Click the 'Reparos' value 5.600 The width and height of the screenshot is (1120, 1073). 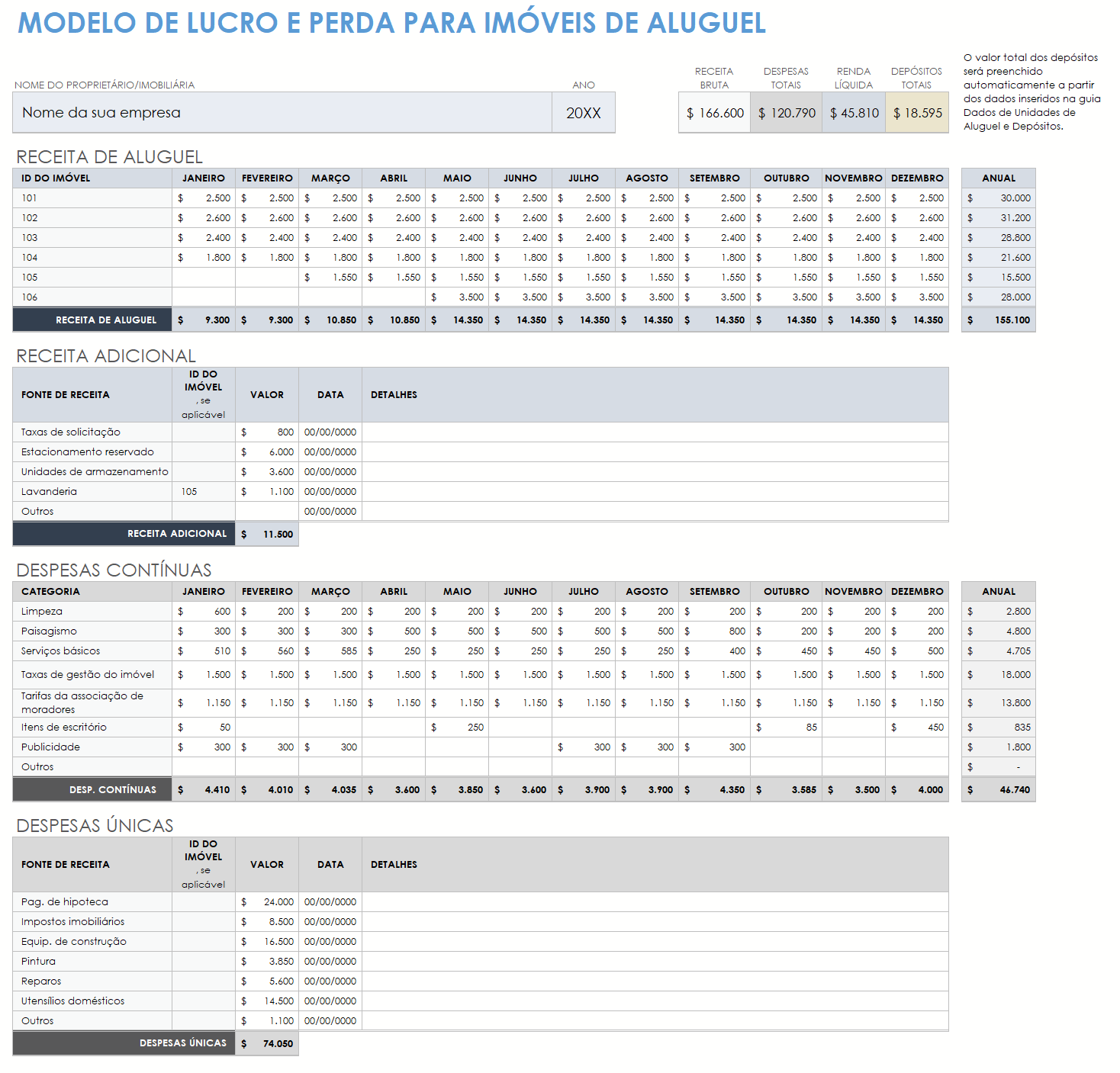[267, 981]
